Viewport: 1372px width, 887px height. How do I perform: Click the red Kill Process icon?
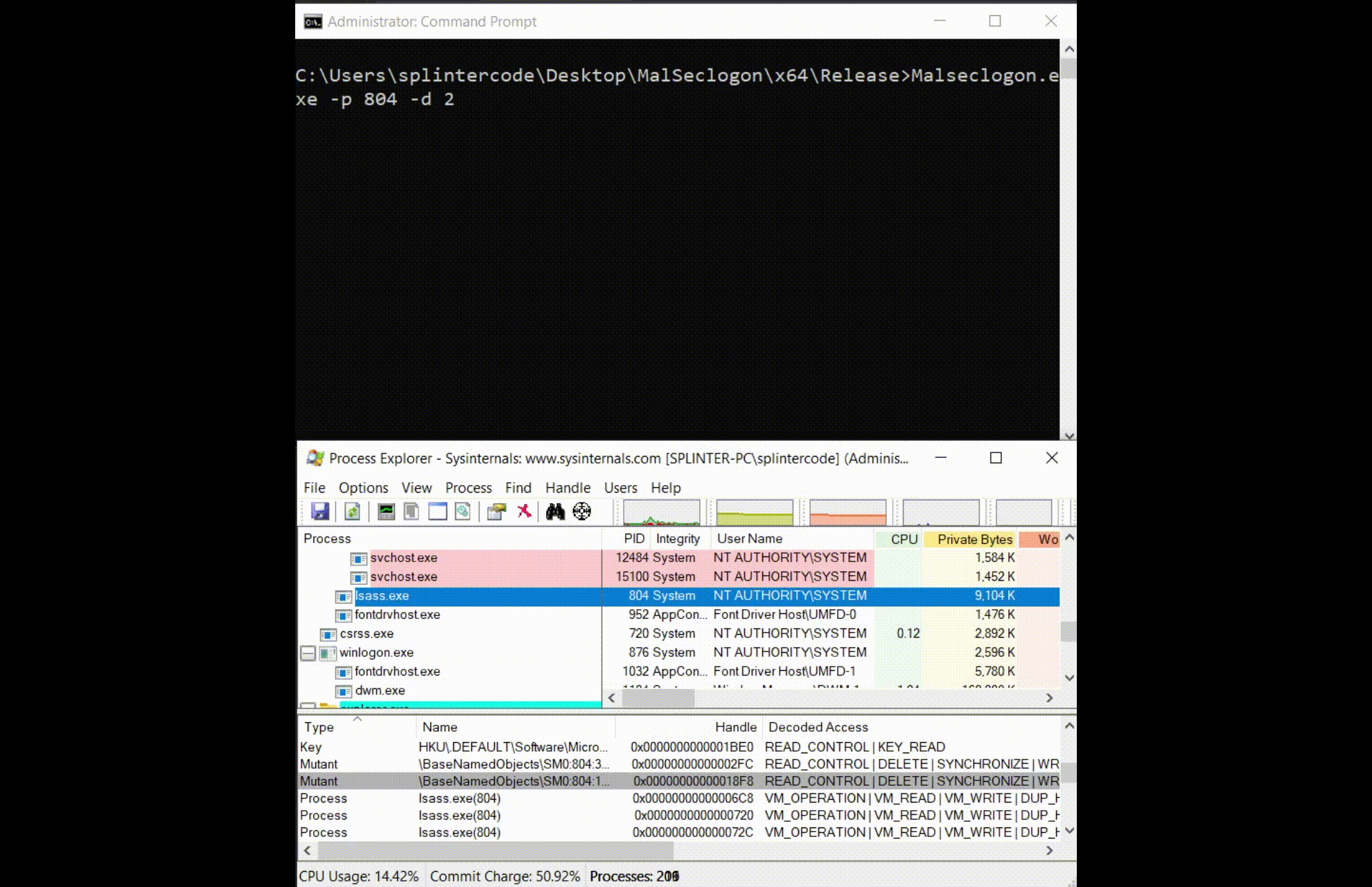point(525,512)
